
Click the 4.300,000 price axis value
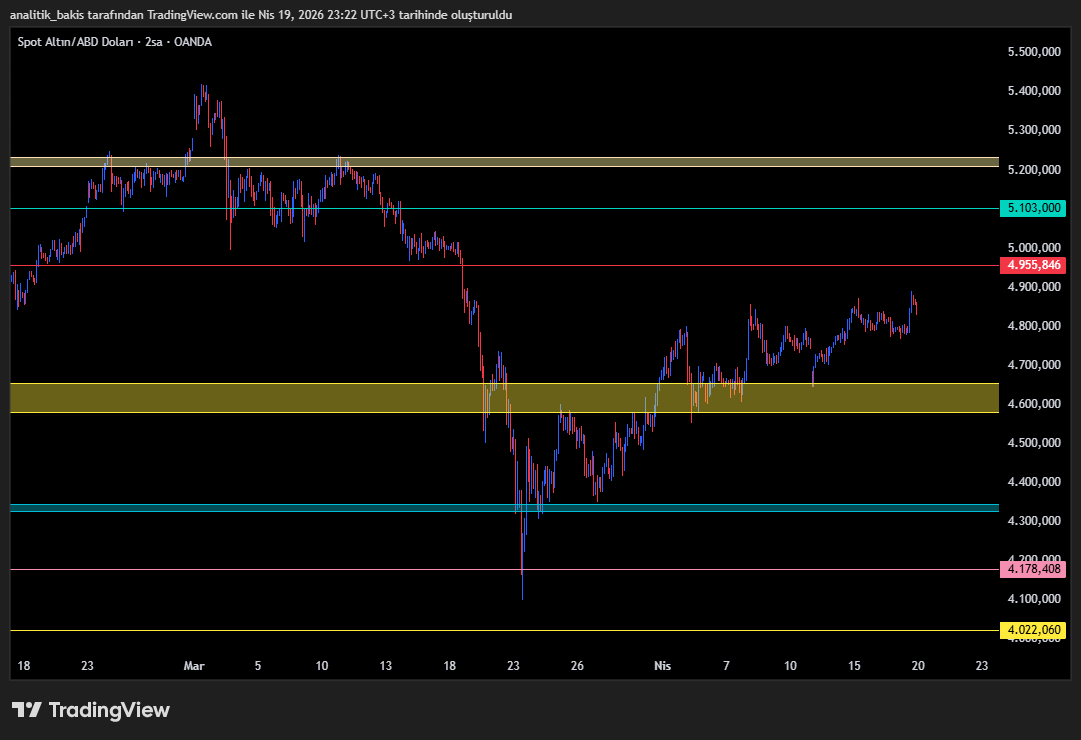1034,521
